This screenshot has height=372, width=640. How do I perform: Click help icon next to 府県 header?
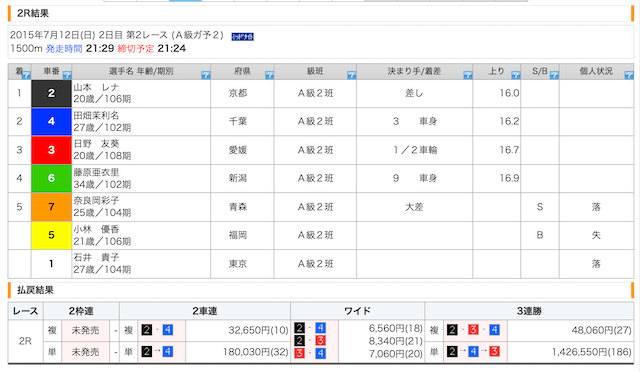269,75
